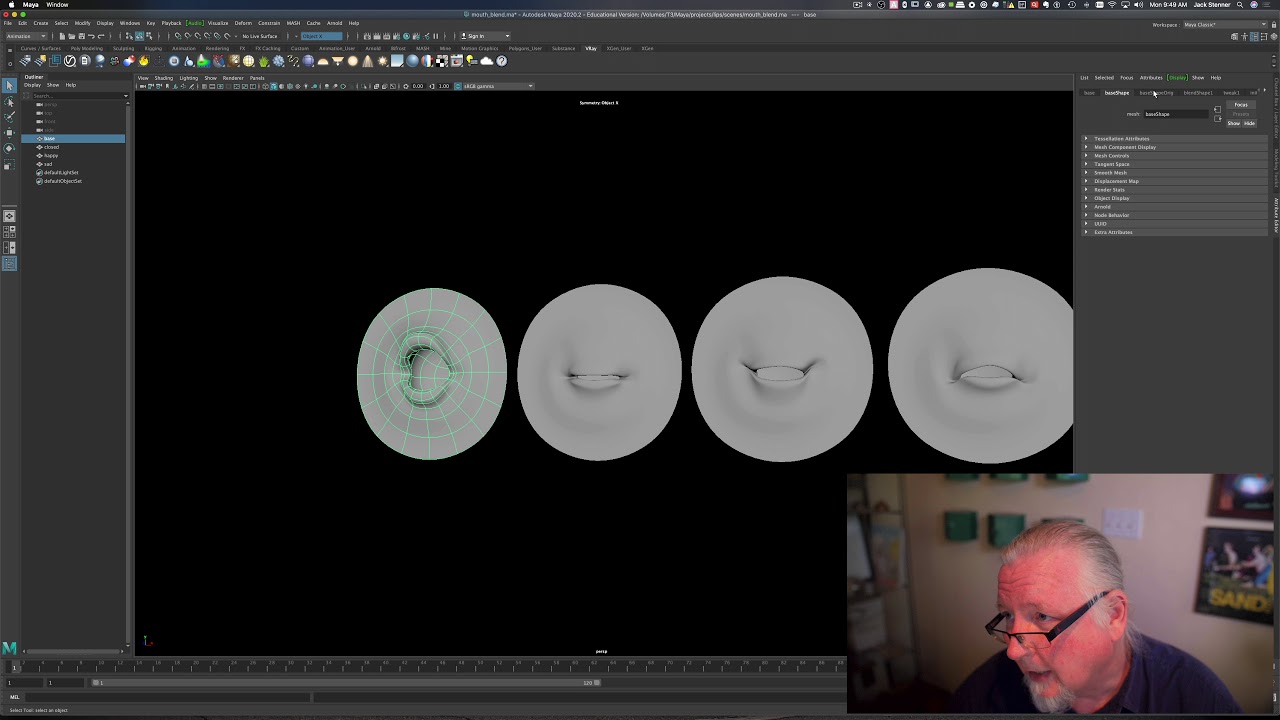Open the tweak1 attribute tab

point(1231,93)
